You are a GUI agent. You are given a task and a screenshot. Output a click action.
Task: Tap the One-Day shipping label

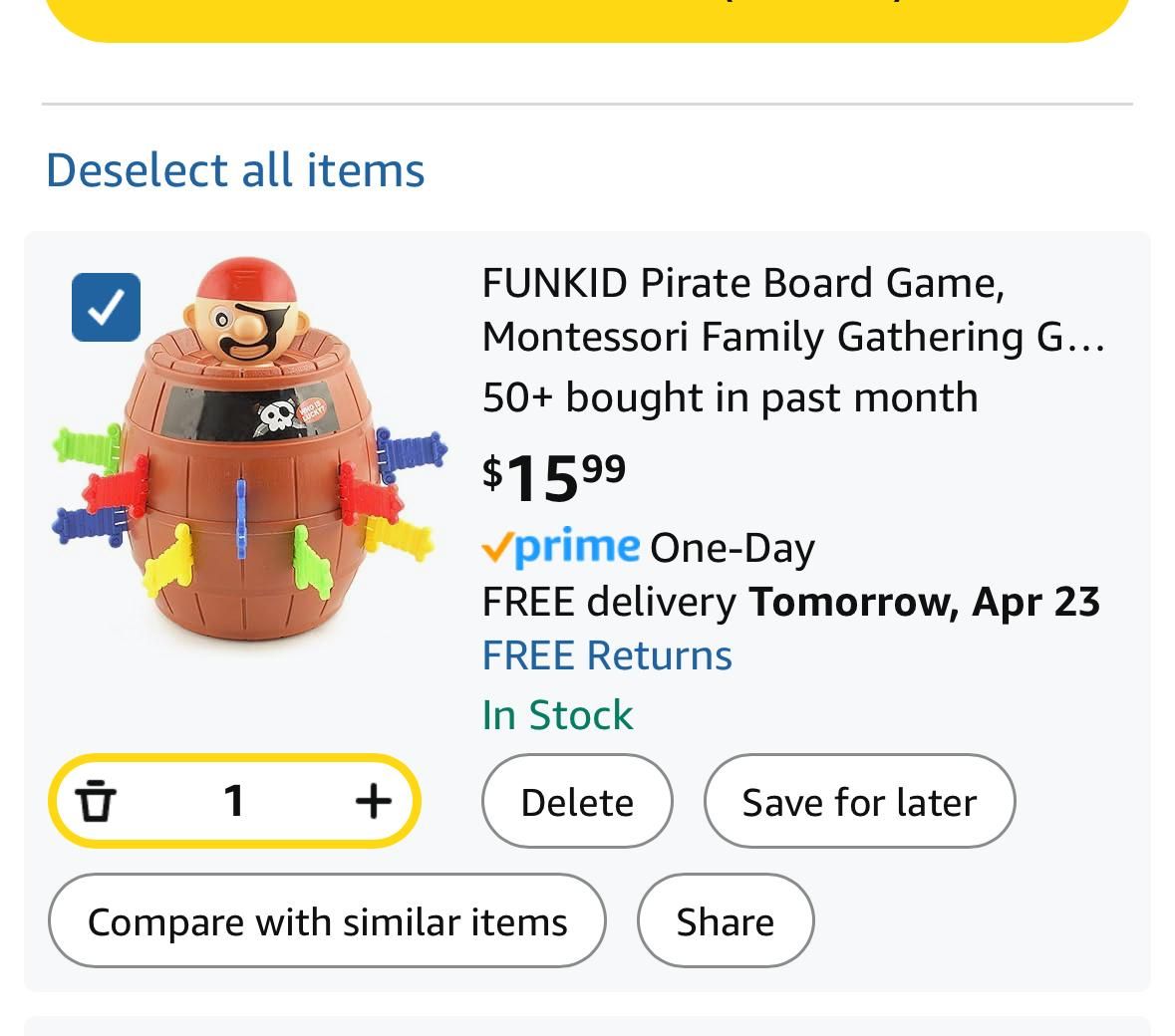click(x=733, y=548)
